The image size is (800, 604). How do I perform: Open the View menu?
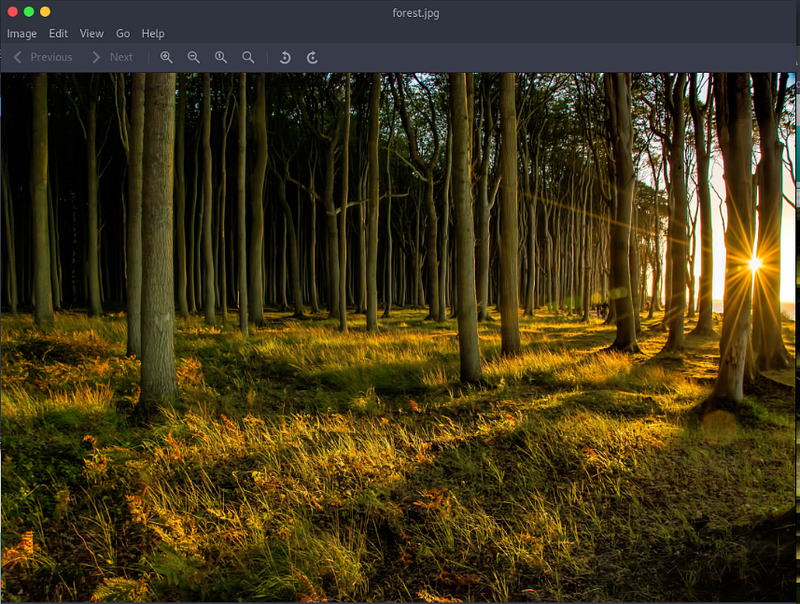[x=91, y=33]
